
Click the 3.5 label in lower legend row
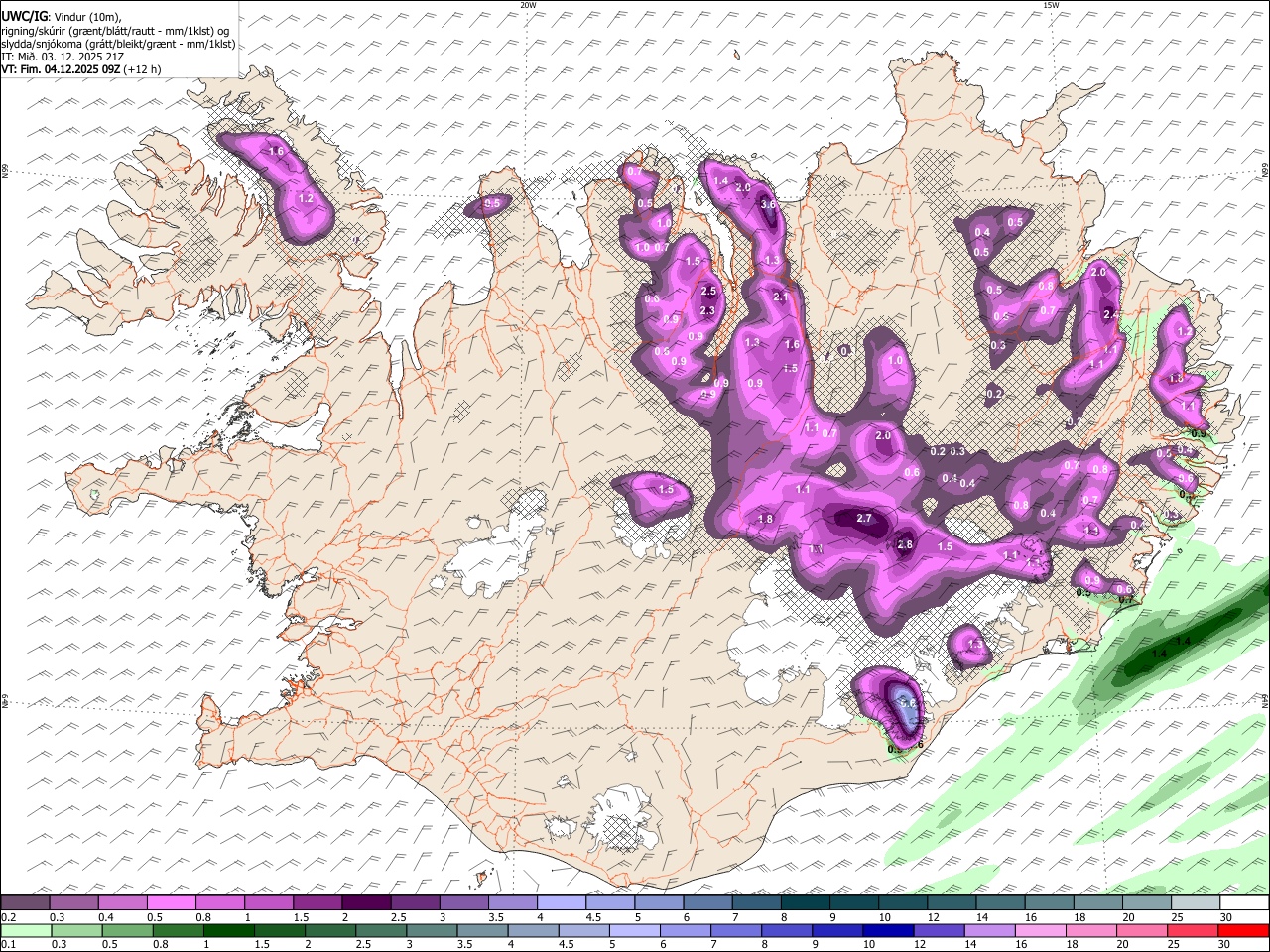point(464,944)
